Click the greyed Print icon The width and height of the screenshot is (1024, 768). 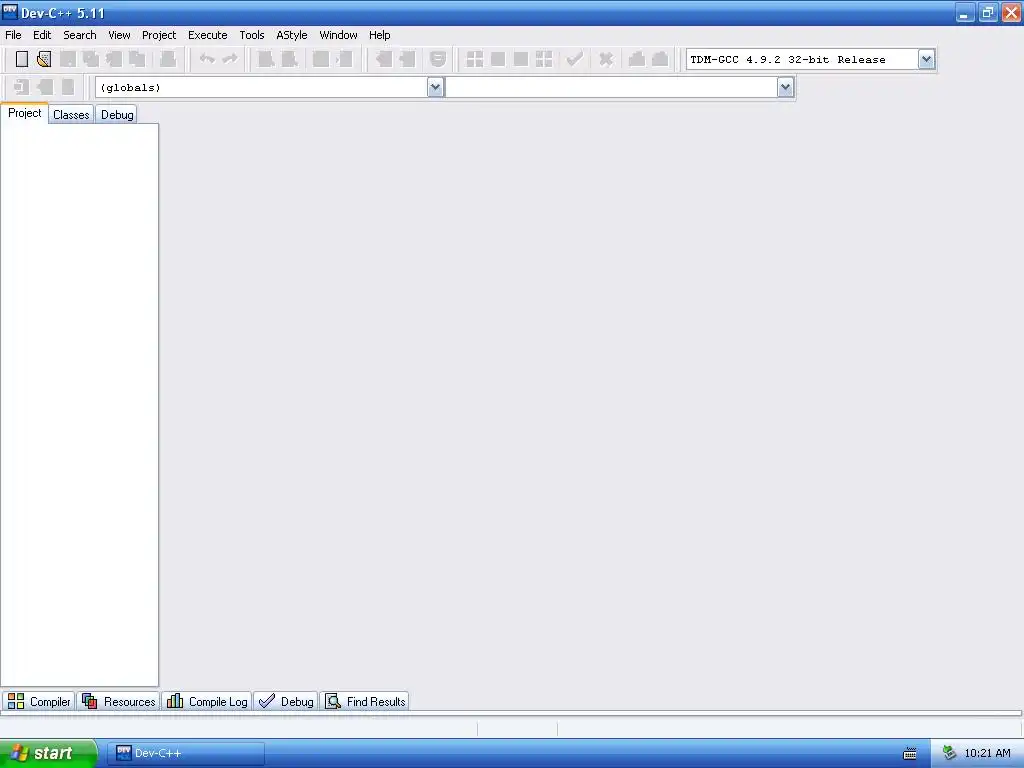tap(168, 59)
